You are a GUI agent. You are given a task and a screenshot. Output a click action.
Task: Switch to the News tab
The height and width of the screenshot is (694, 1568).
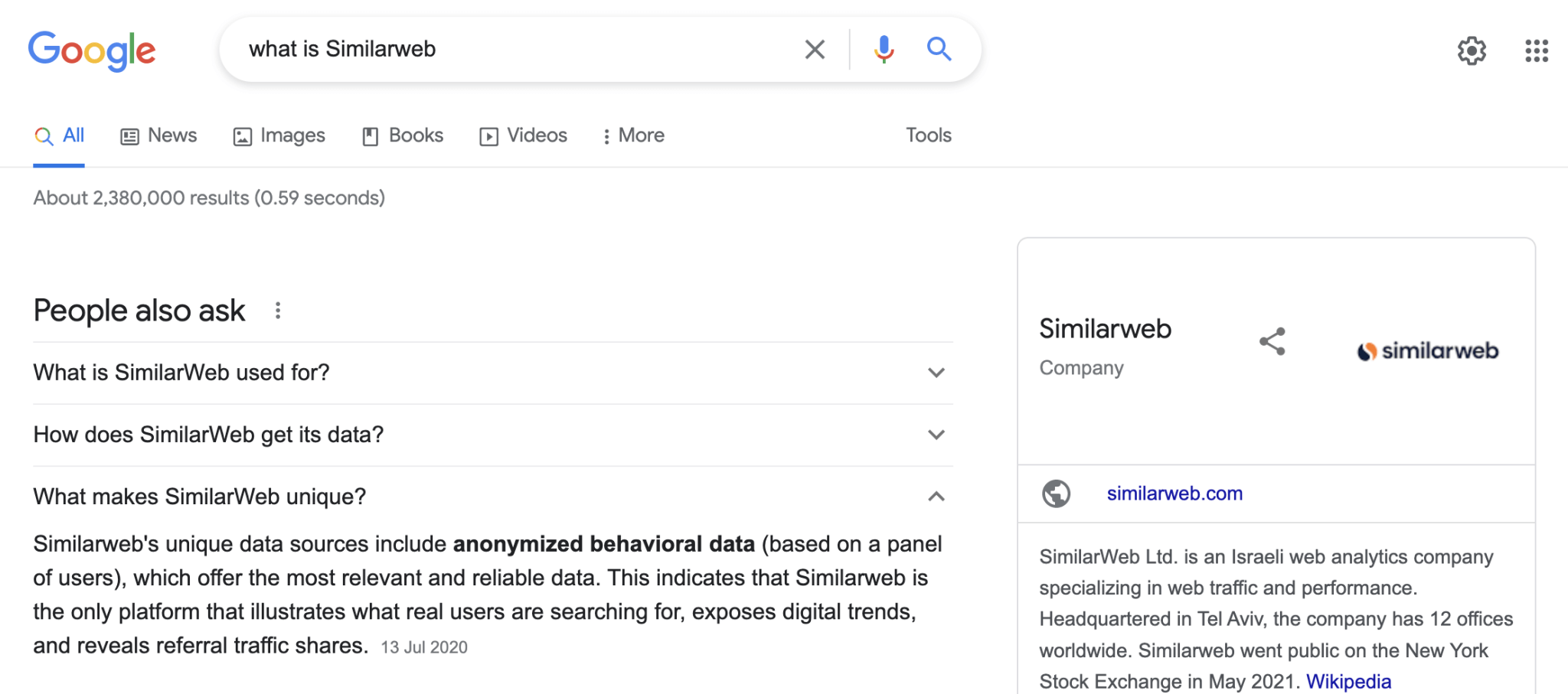[158, 135]
